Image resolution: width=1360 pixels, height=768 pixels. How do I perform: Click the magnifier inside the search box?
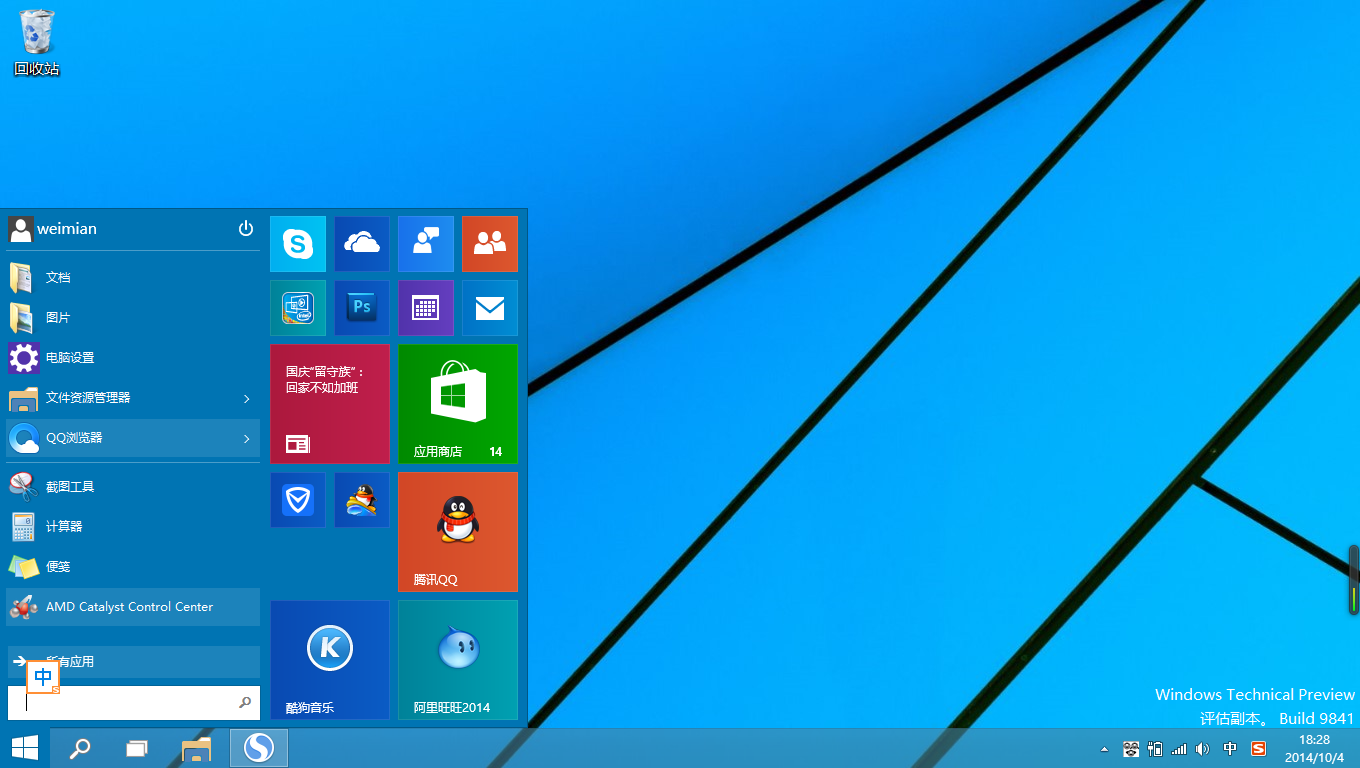(x=245, y=703)
